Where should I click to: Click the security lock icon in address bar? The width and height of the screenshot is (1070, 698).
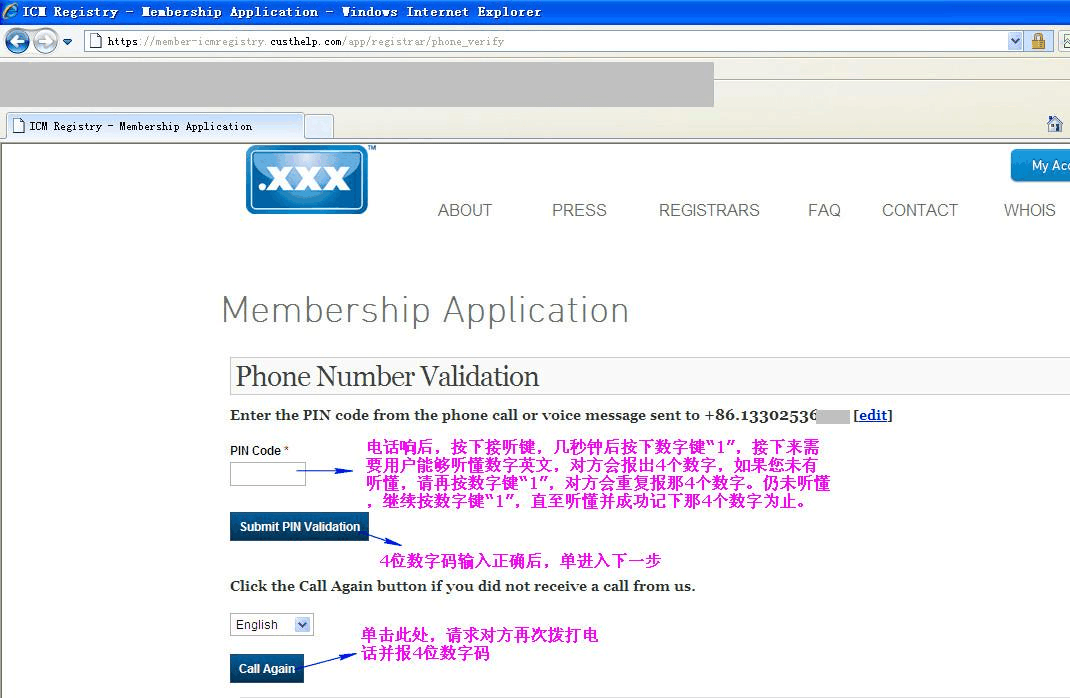tap(1038, 41)
